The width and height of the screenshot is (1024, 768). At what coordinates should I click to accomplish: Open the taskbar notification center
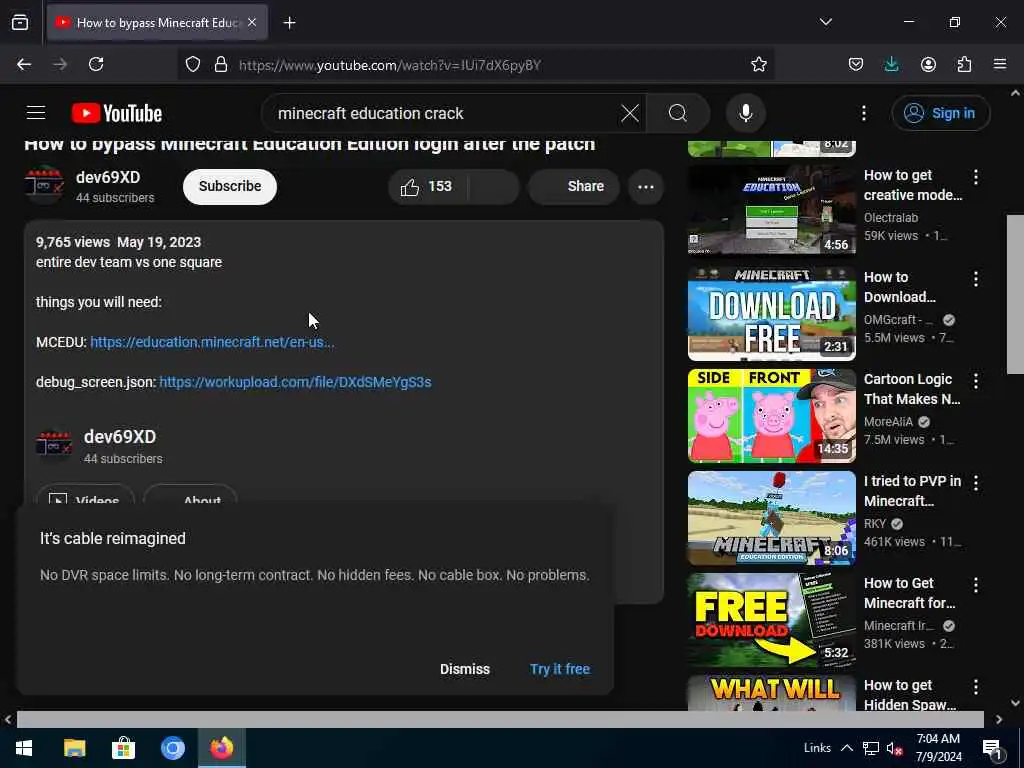click(x=992, y=748)
